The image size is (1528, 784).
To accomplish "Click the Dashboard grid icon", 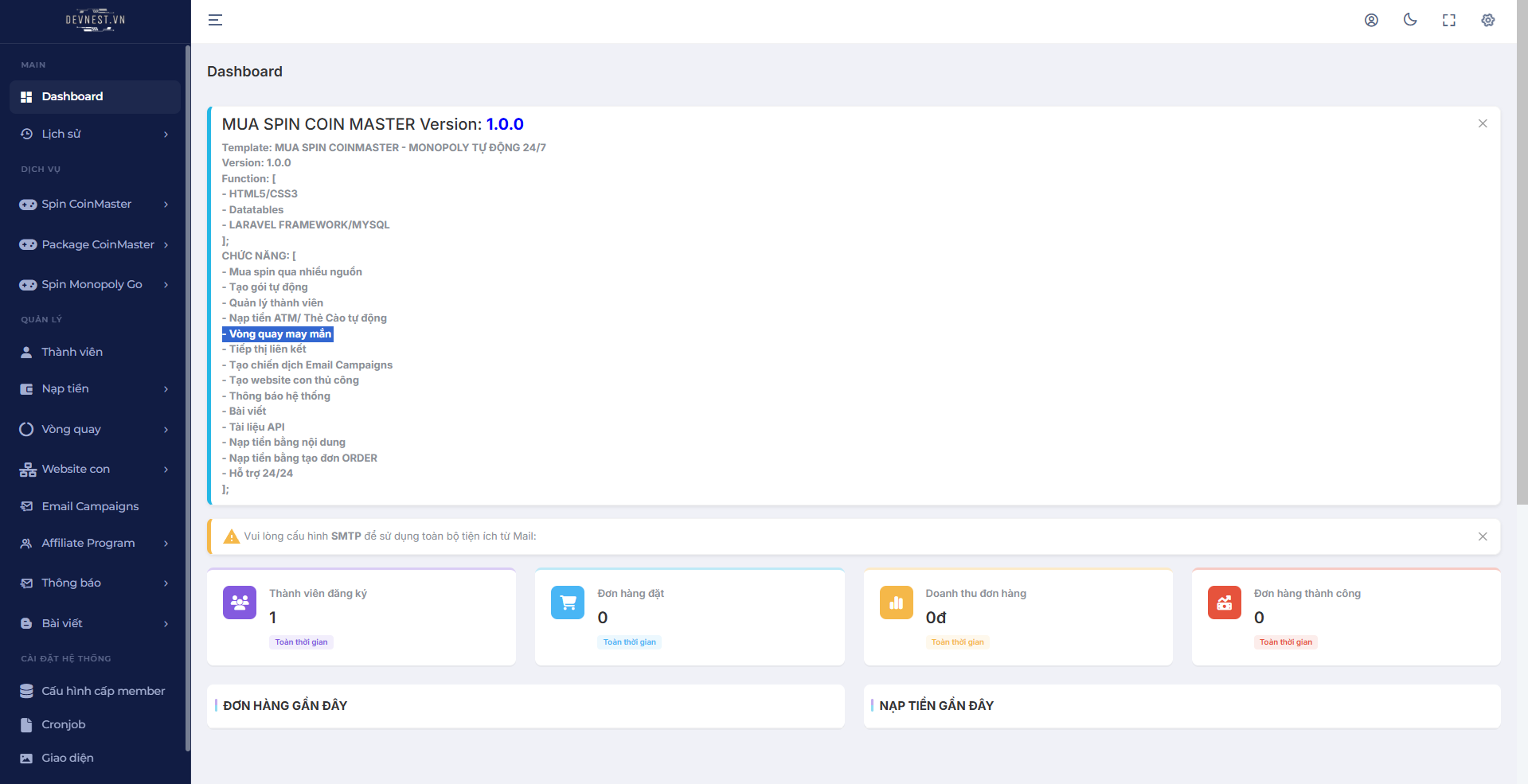I will point(26,96).
